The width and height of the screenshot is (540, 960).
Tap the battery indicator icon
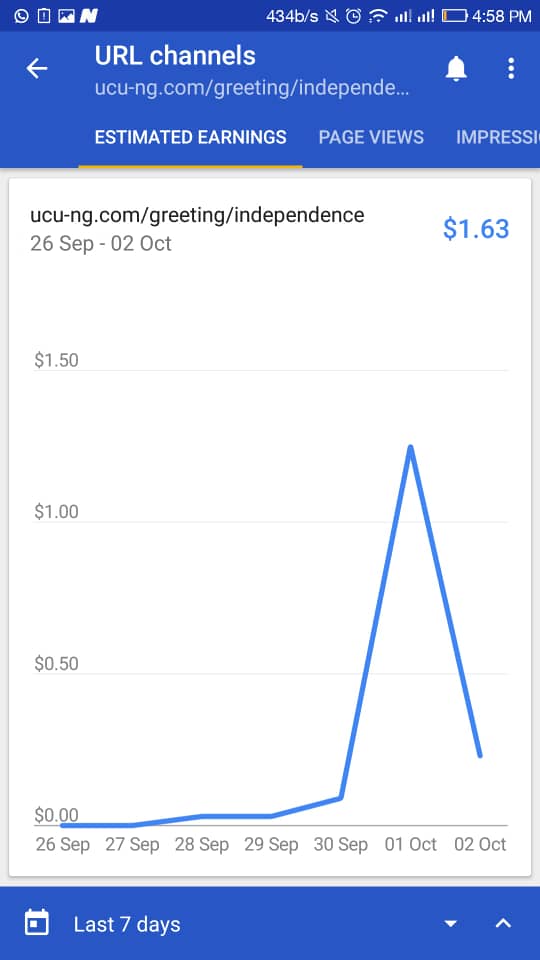click(x=455, y=16)
